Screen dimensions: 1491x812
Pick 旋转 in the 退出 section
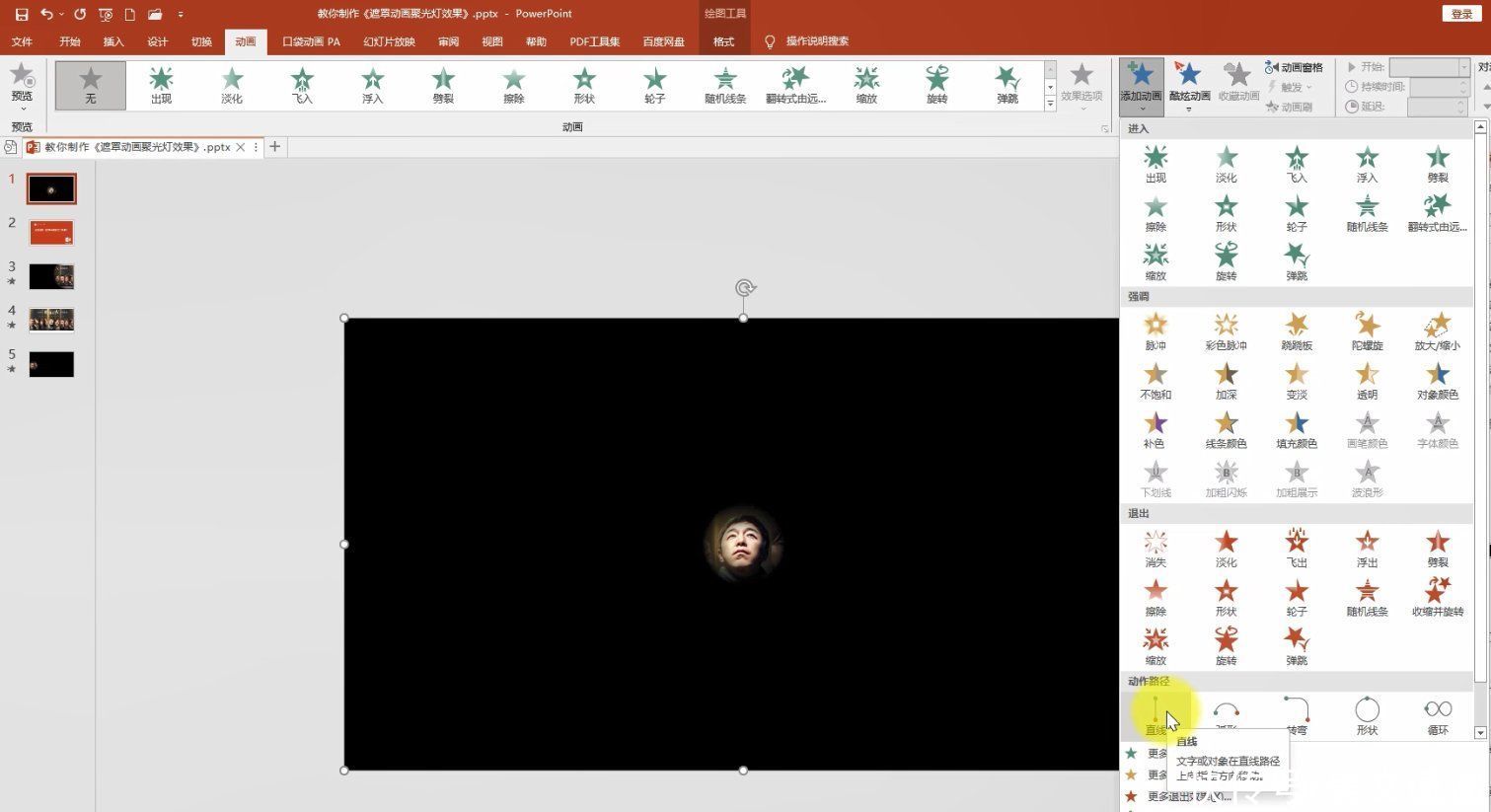point(1226,647)
